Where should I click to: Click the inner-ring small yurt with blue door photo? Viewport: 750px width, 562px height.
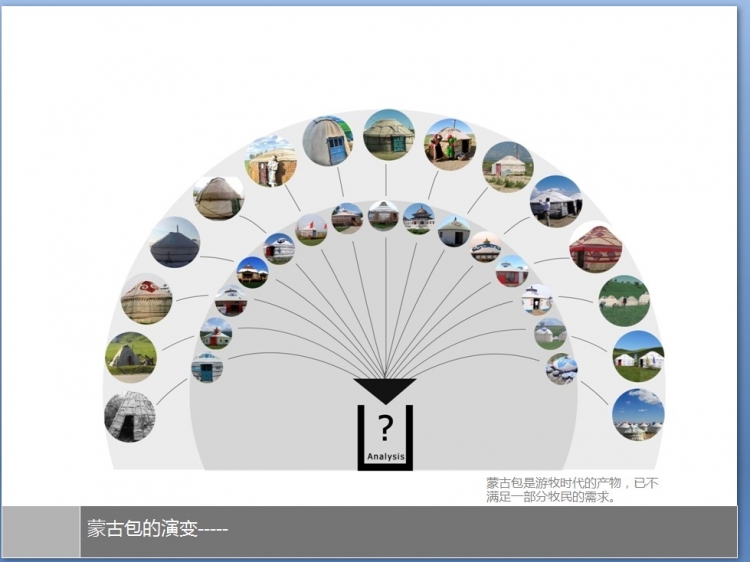click(207, 367)
